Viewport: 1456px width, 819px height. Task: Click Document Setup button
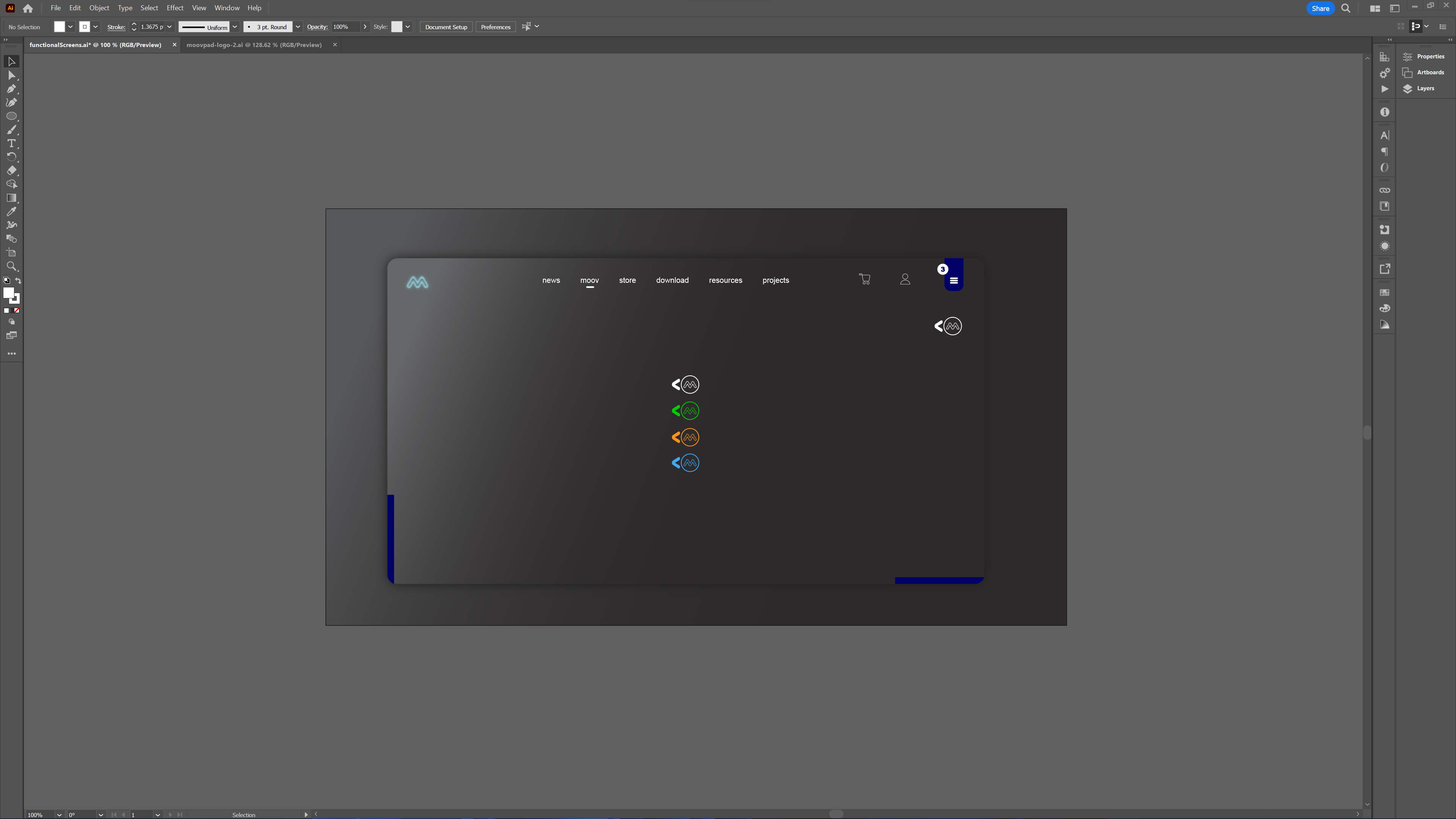click(446, 27)
